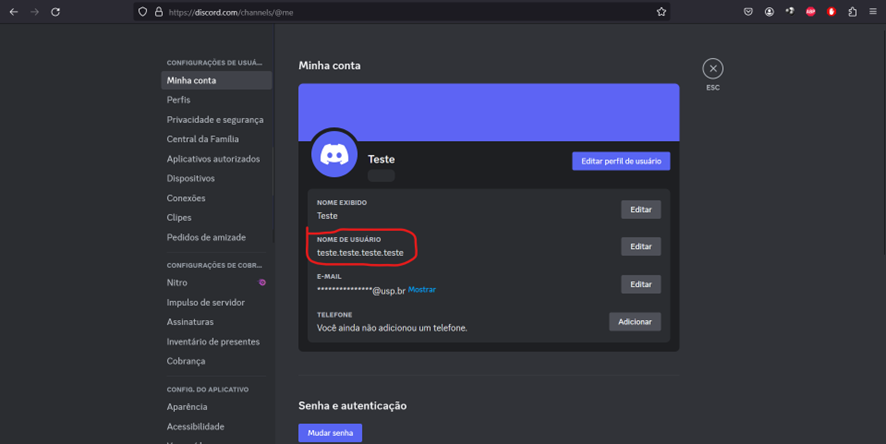Click the username teste.teste.teste.teste

click(360, 253)
